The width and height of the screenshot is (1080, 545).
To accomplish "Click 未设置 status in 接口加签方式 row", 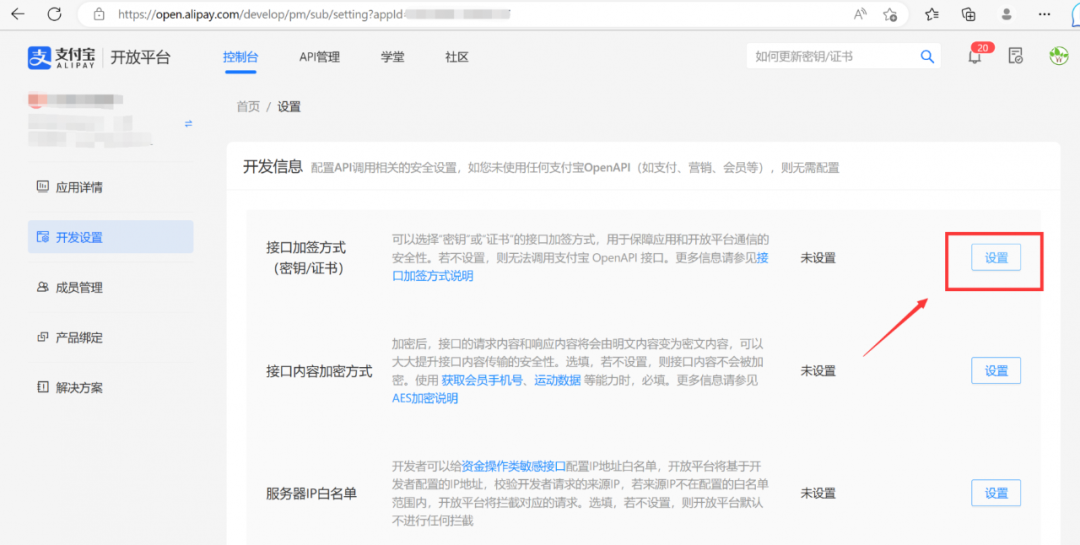I will [x=818, y=258].
